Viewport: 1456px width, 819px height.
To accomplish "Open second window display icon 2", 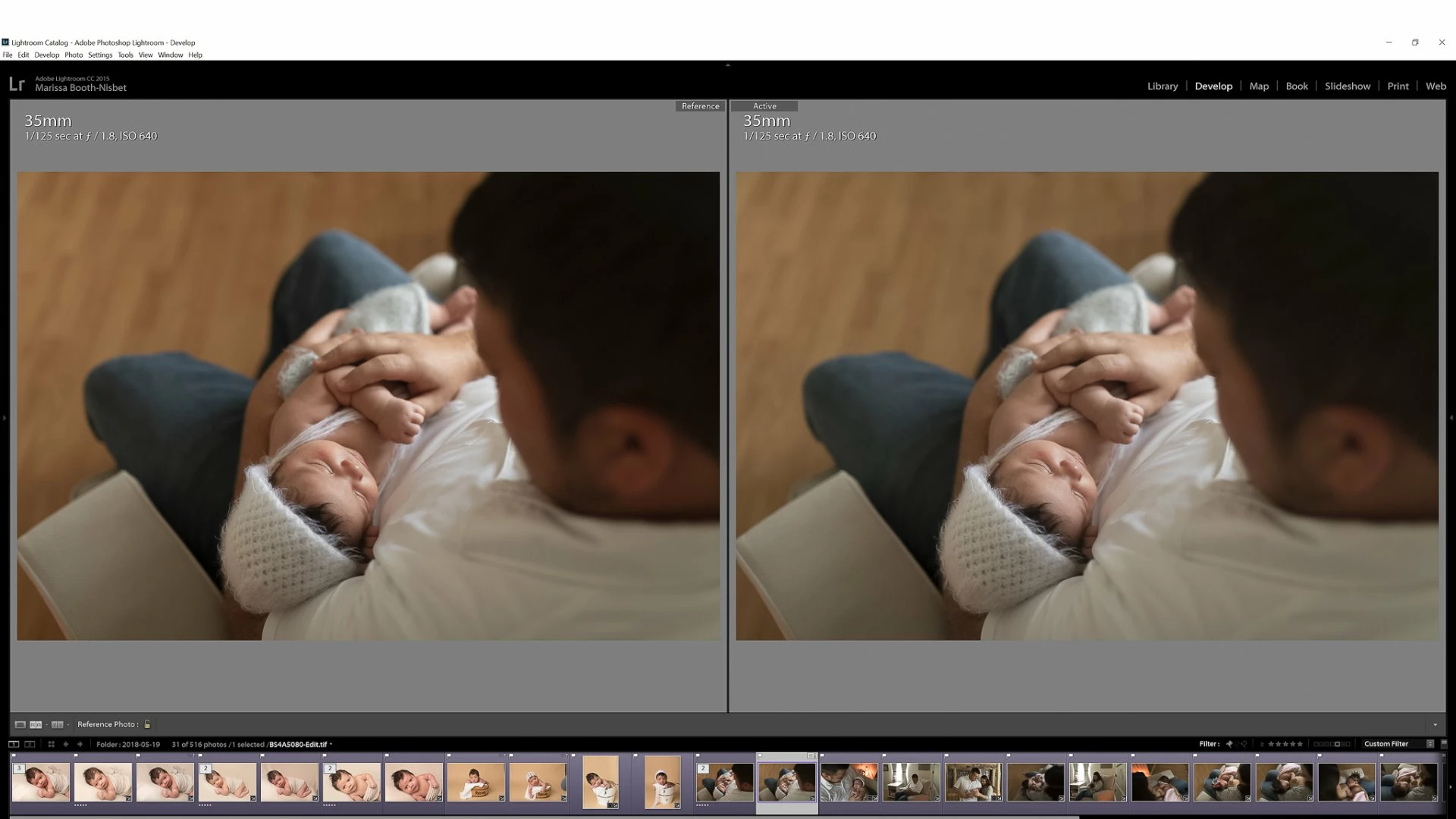I will pyautogui.click(x=30, y=744).
